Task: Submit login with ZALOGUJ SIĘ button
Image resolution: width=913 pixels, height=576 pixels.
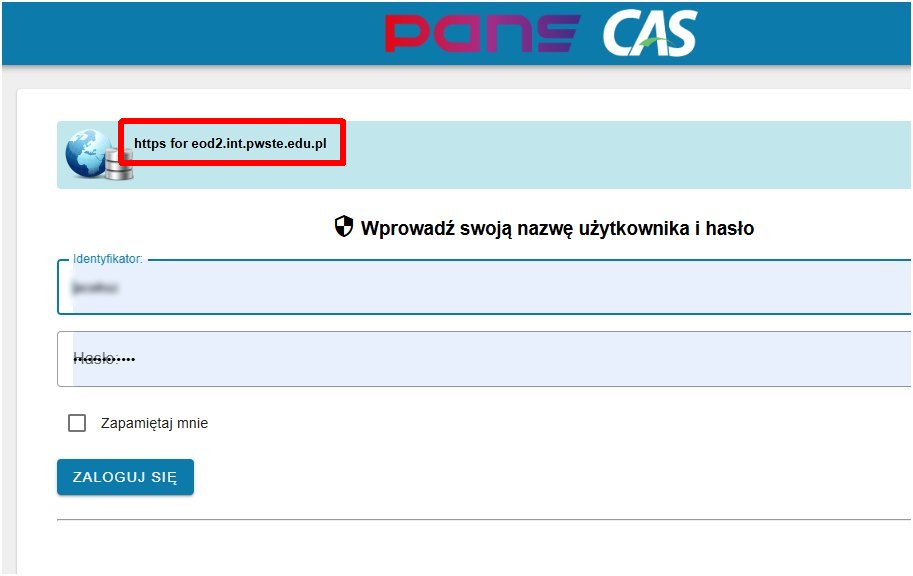Action: point(125,477)
